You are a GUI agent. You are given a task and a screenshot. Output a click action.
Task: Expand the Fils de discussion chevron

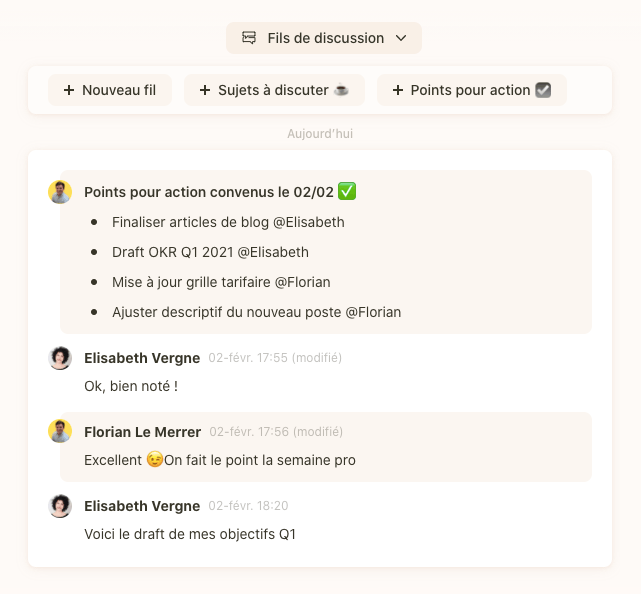click(401, 38)
